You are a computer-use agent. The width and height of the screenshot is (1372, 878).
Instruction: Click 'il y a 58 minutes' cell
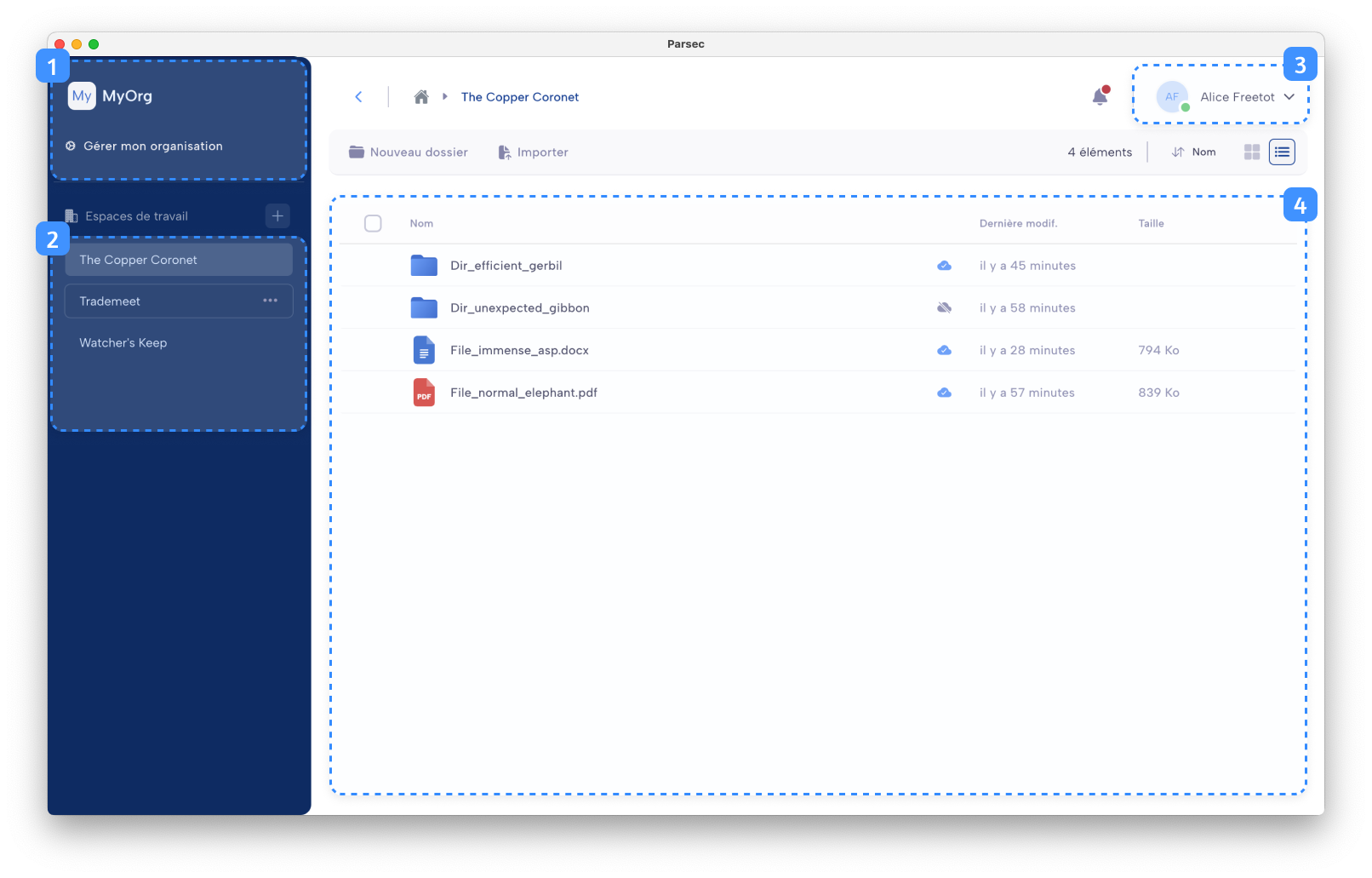[1027, 308]
